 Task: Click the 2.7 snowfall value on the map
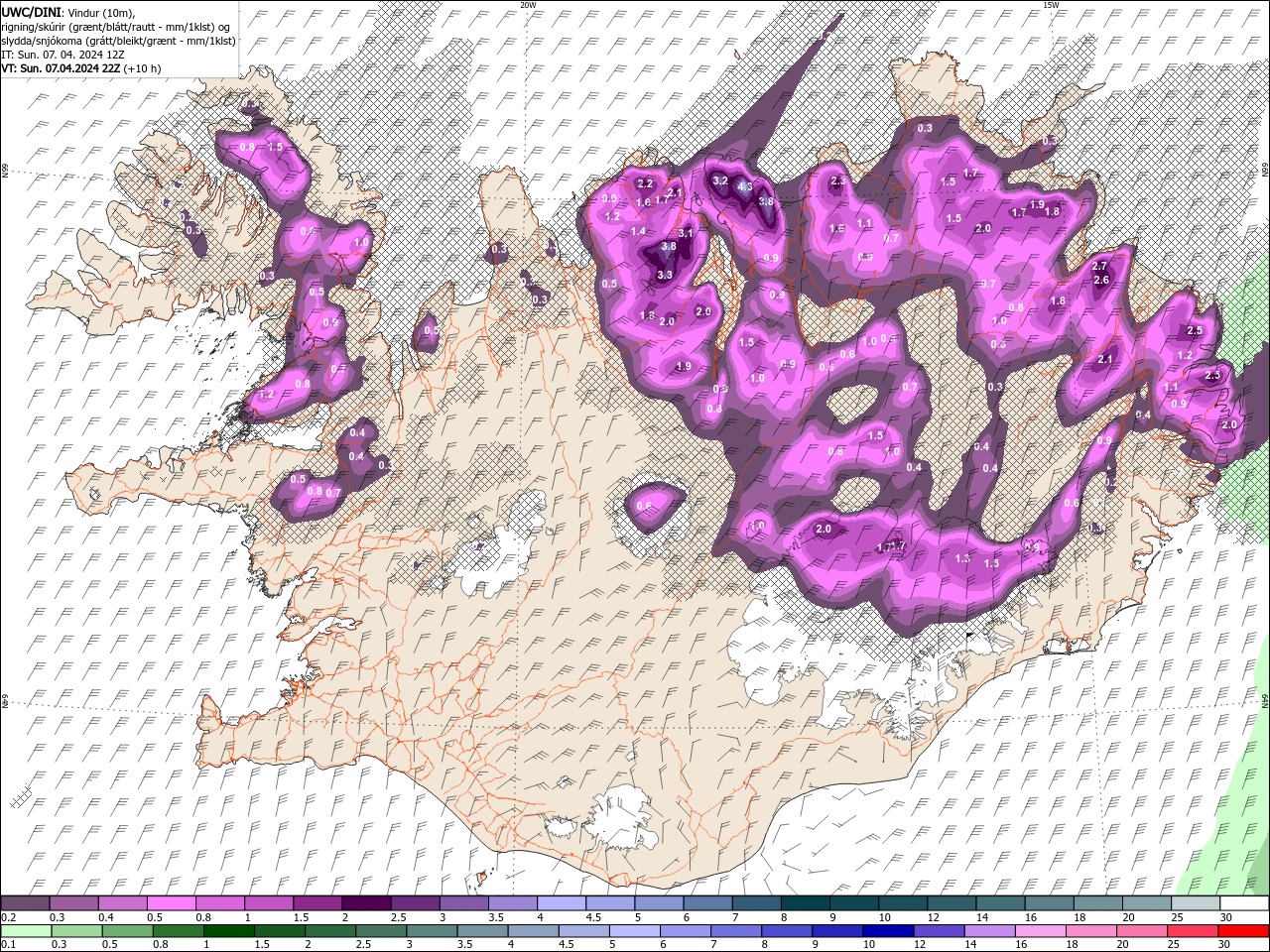(1099, 266)
